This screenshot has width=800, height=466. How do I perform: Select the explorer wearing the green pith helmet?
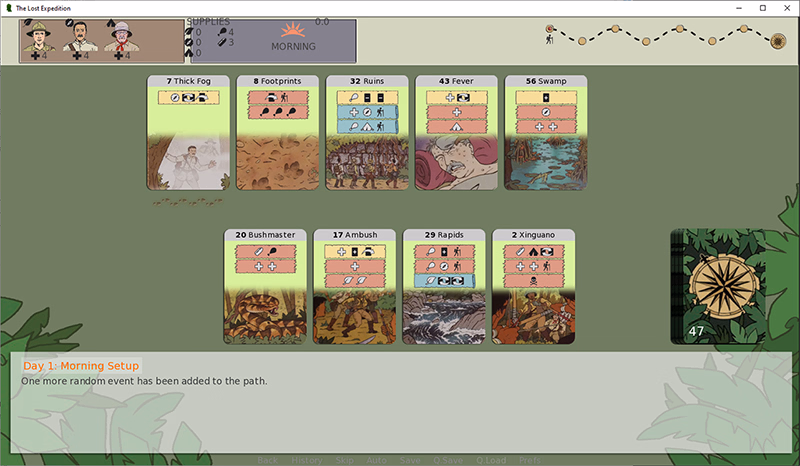(x=38, y=37)
